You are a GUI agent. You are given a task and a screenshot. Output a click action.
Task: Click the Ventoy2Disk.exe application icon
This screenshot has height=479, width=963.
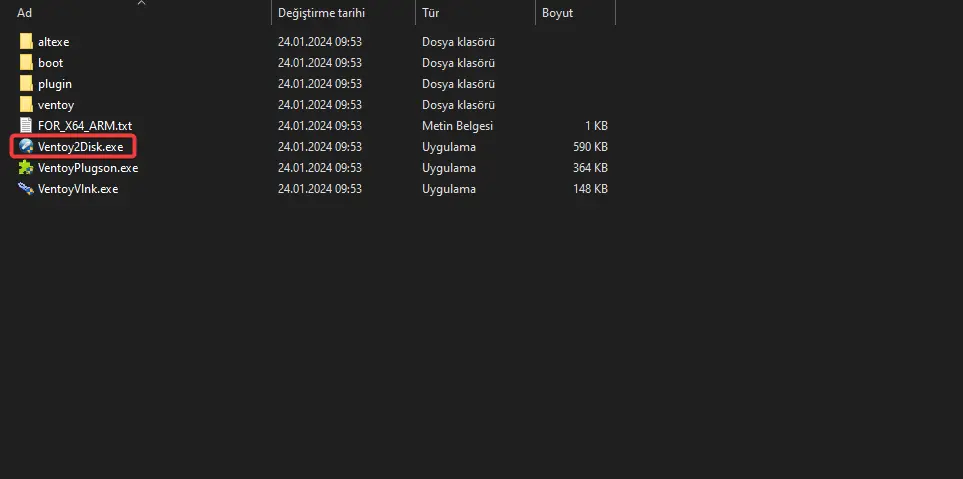point(26,146)
